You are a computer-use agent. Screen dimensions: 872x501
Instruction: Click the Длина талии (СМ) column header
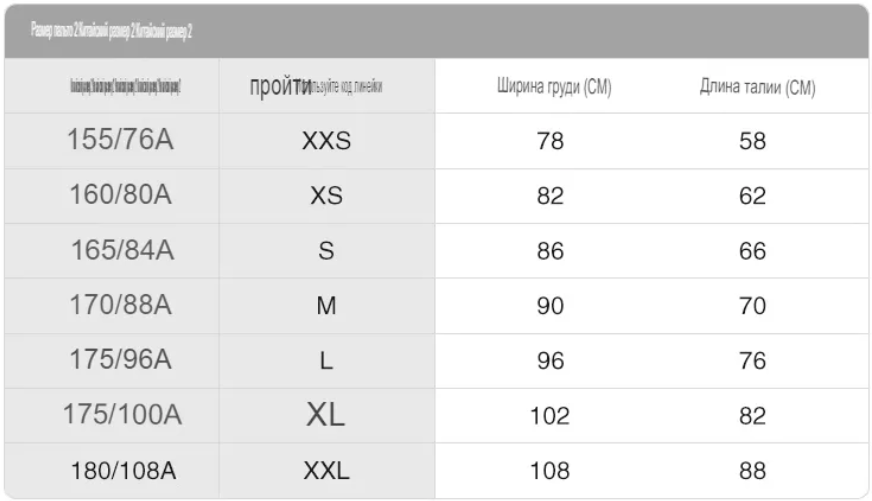point(757,87)
